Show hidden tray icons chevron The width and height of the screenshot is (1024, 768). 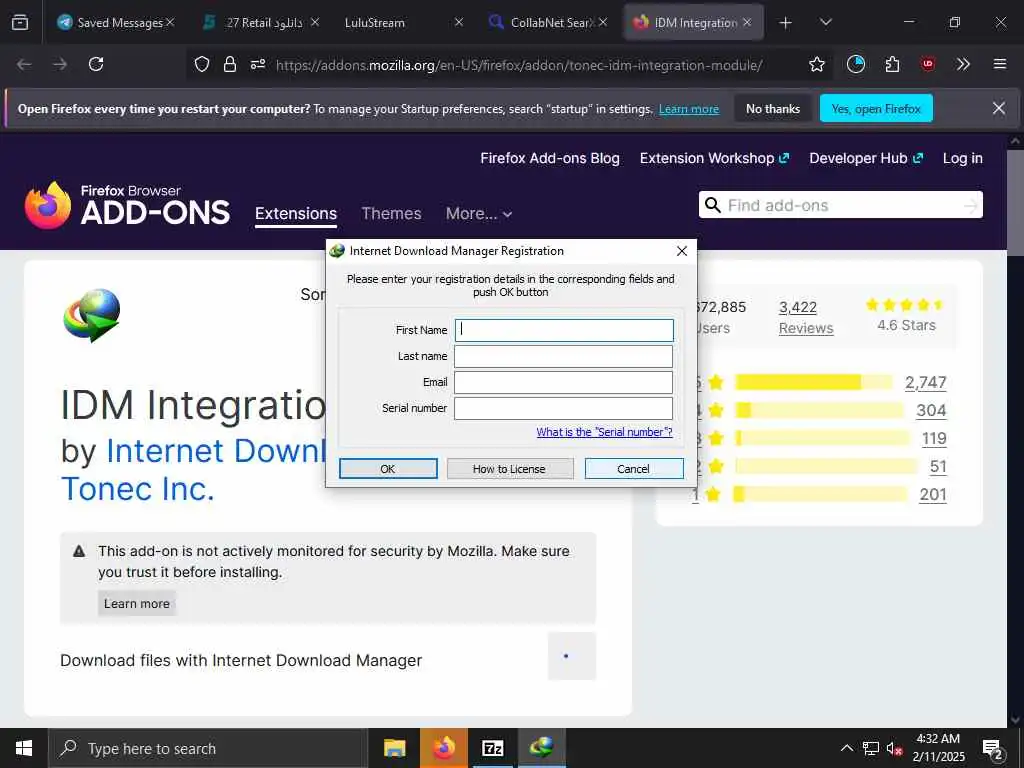click(x=846, y=748)
